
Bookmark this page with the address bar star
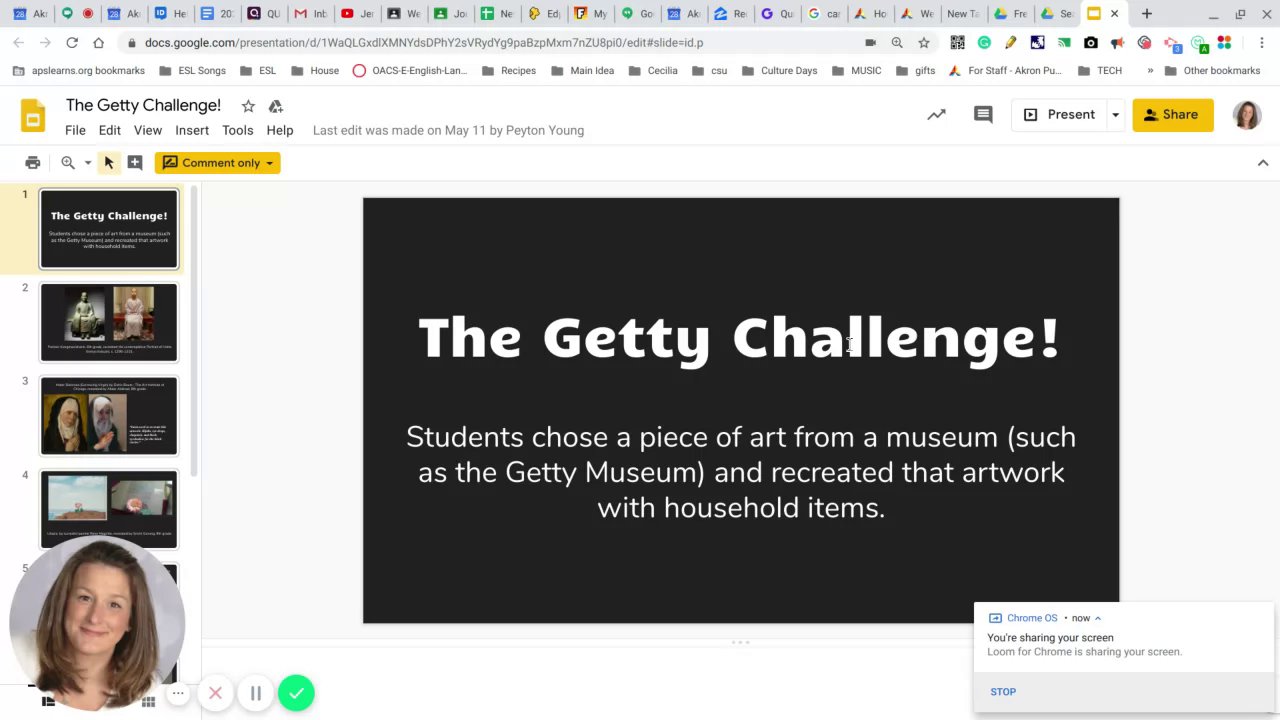coord(924,43)
